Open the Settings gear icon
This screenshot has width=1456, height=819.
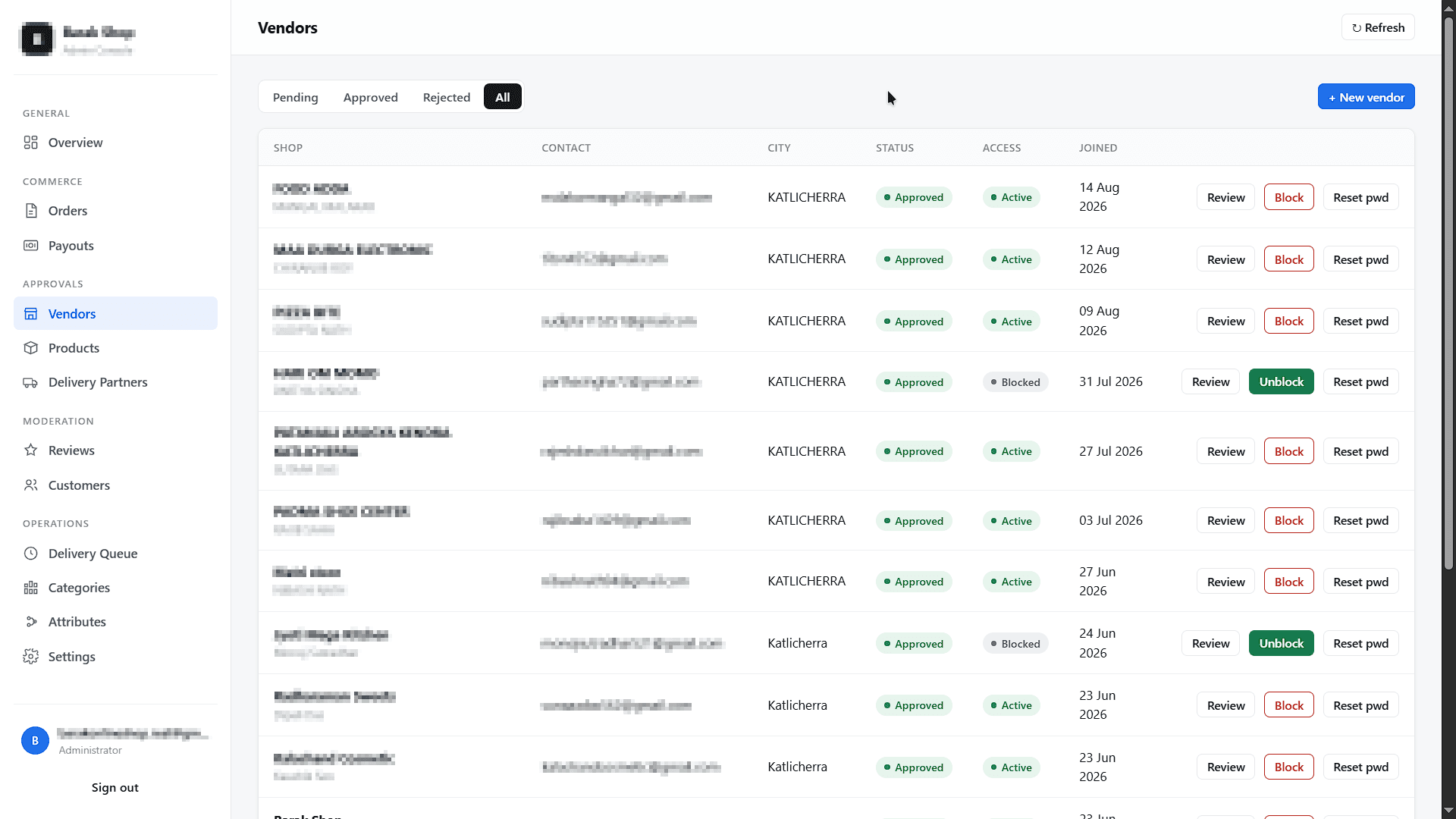tap(31, 657)
